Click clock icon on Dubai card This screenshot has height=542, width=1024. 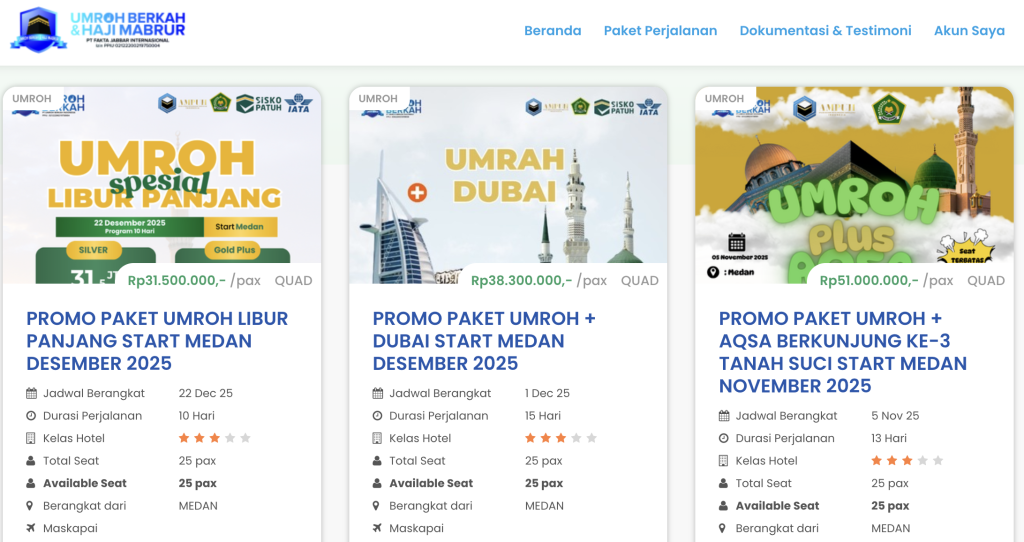pyautogui.click(x=377, y=416)
